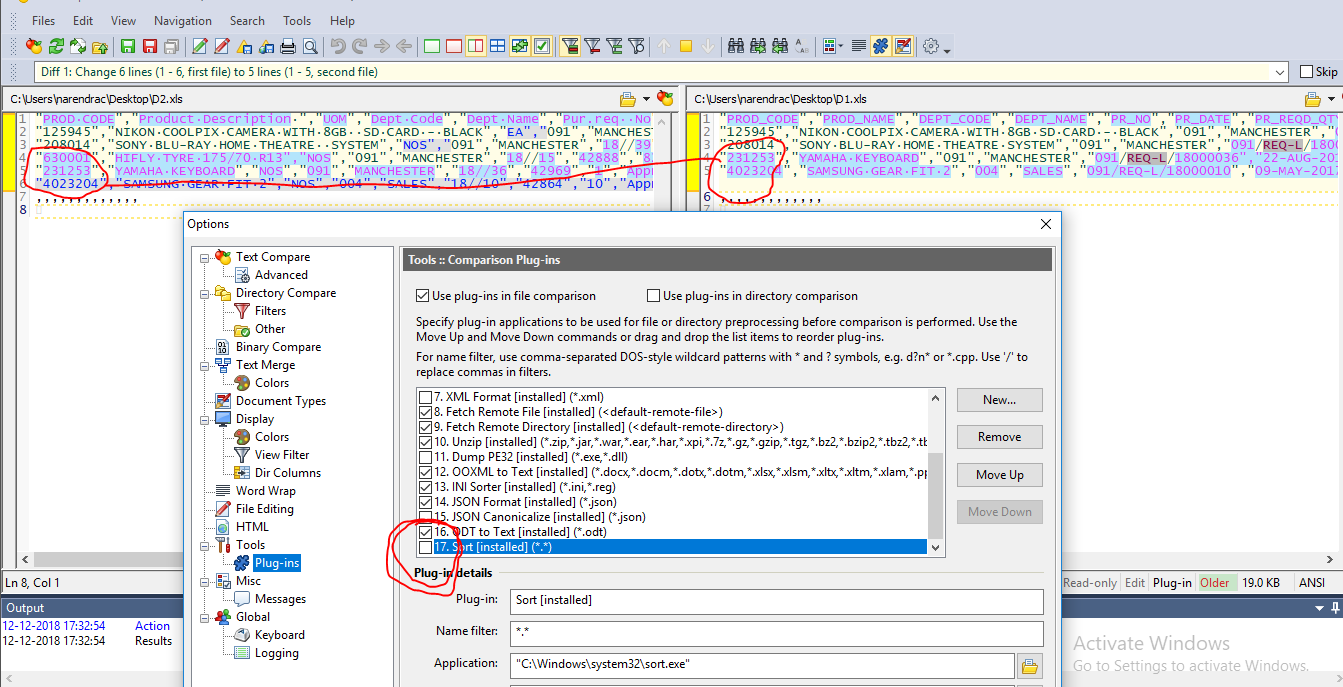Show only first file green pane icon
This screenshot has height=687, width=1343.
432,46
